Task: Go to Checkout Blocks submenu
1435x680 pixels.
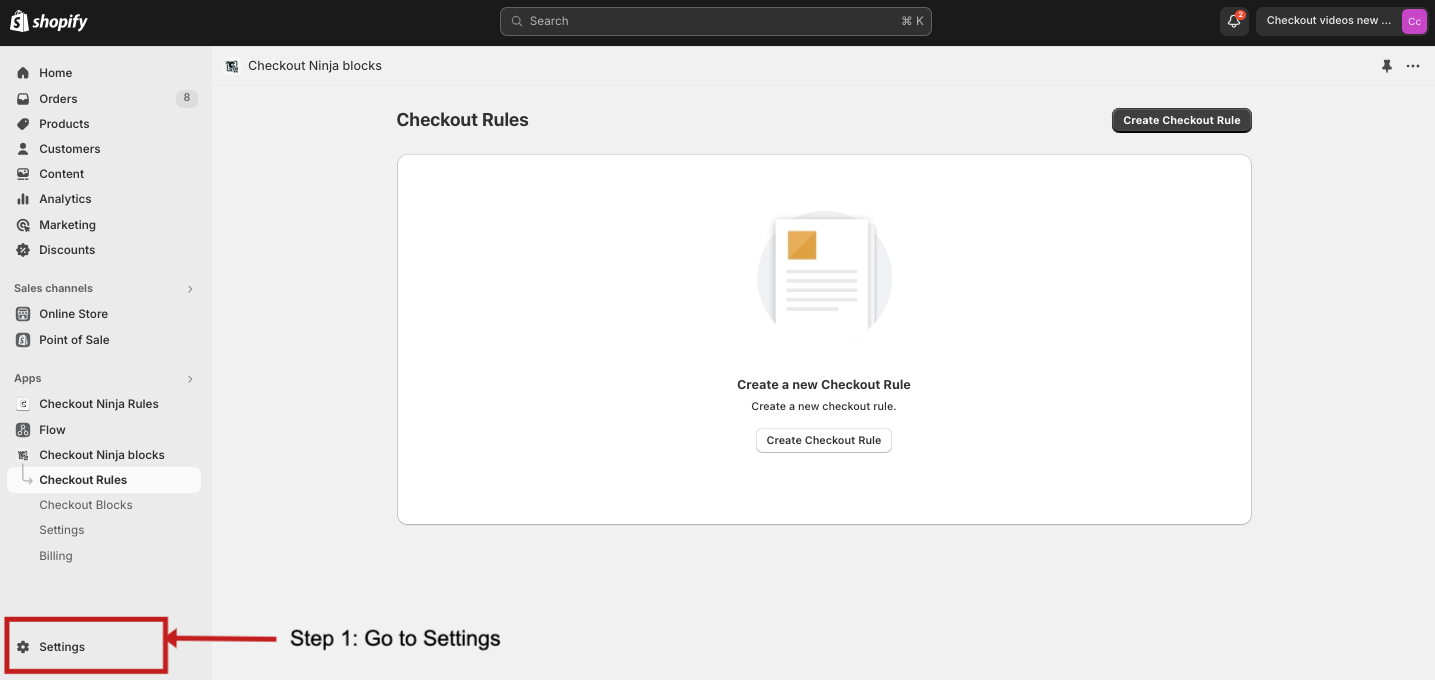Action: pos(86,505)
